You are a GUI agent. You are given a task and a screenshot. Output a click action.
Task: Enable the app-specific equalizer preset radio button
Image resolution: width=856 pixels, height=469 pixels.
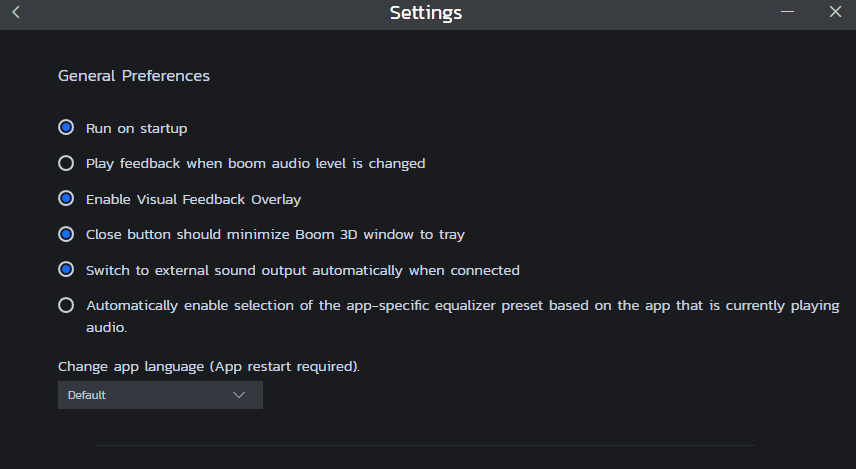click(x=66, y=305)
